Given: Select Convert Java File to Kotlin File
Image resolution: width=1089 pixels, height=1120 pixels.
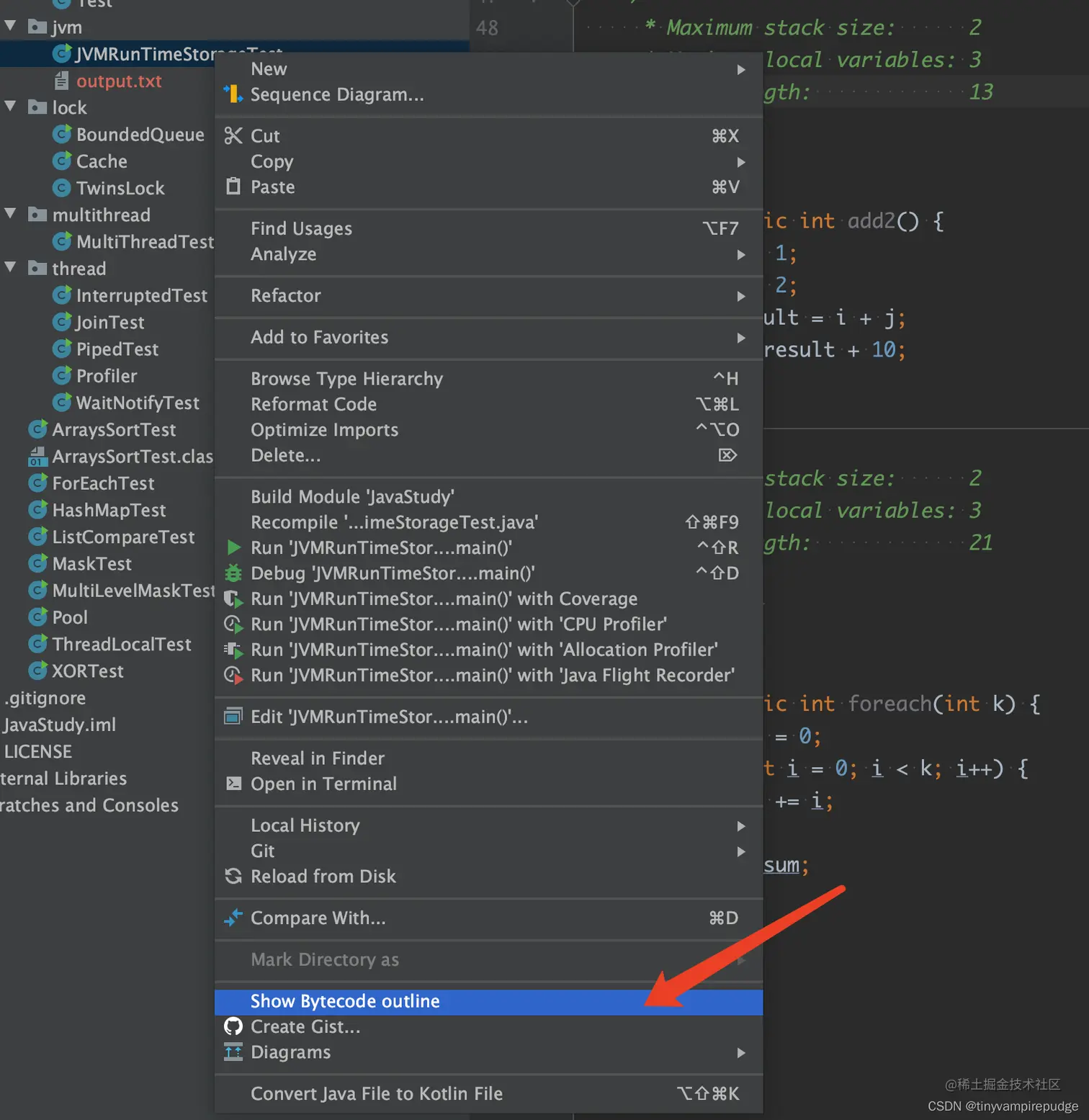Looking at the screenshot, I should tap(489, 1093).
